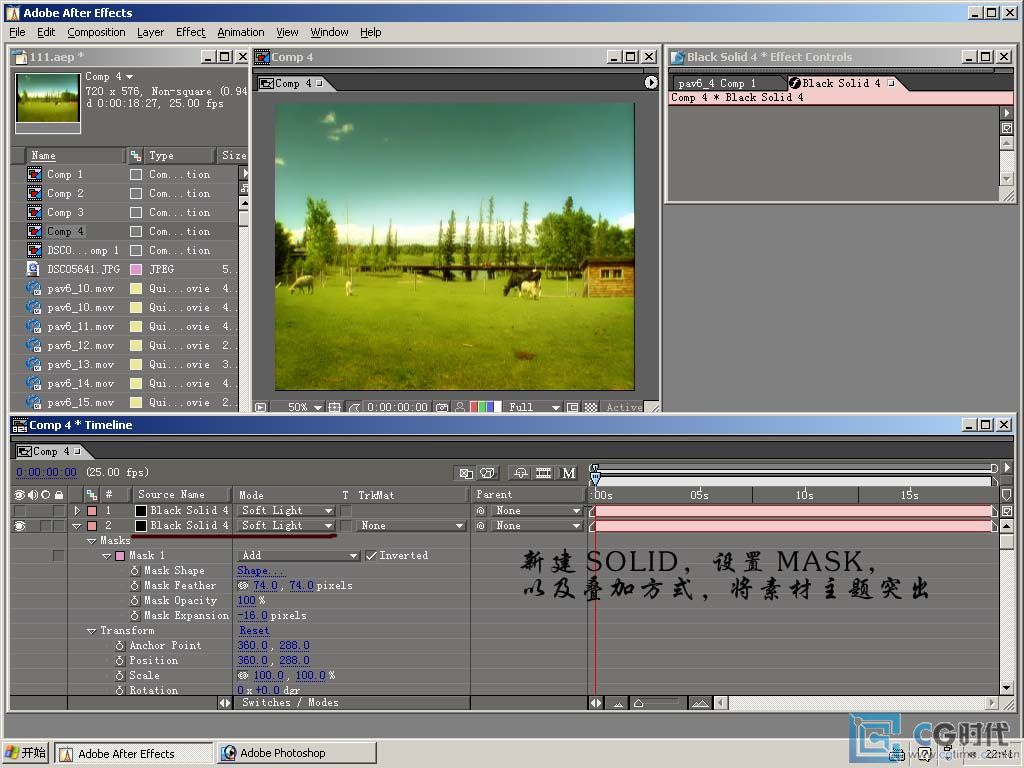Toggle Mask Expansion stopwatch
The image size is (1024, 768).
pyautogui.click(x=135, y=616)
